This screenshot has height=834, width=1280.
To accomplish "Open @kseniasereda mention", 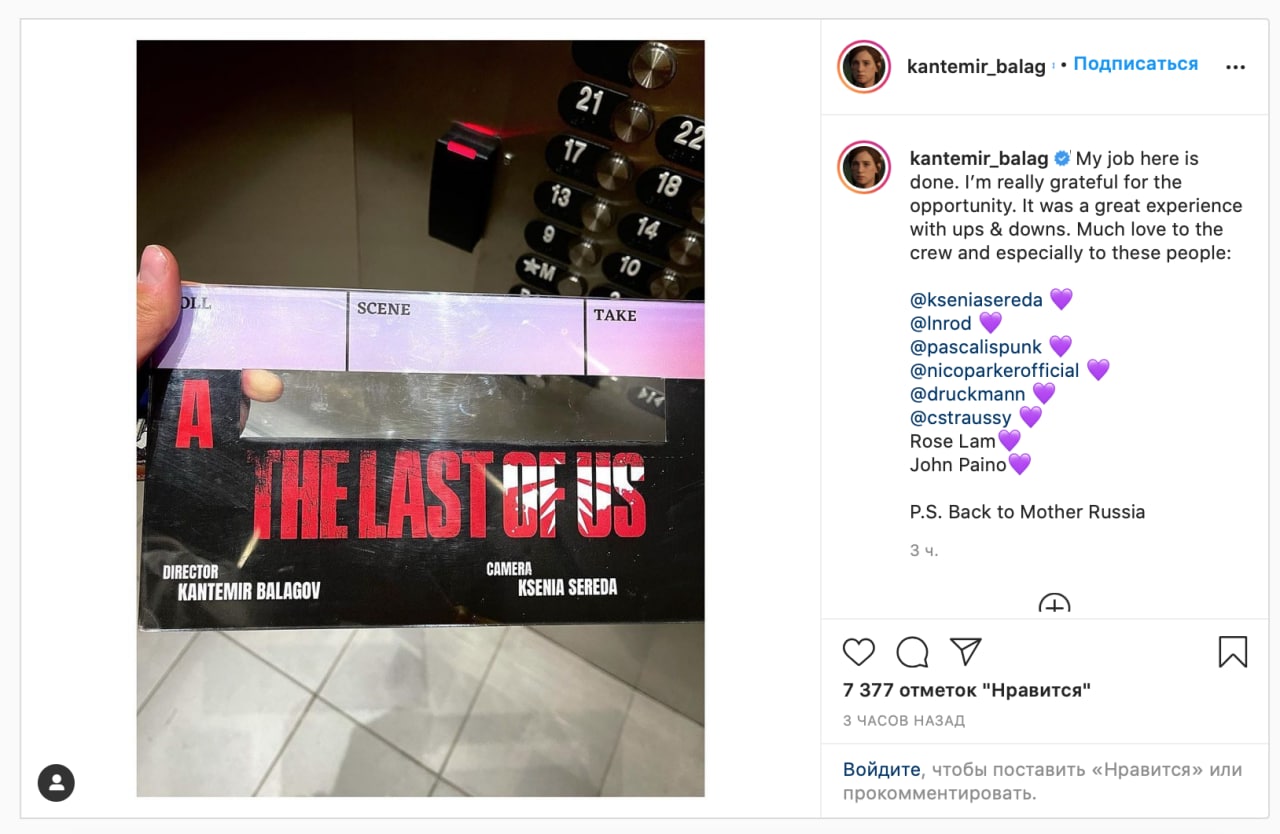I will [x=976, y=299].
